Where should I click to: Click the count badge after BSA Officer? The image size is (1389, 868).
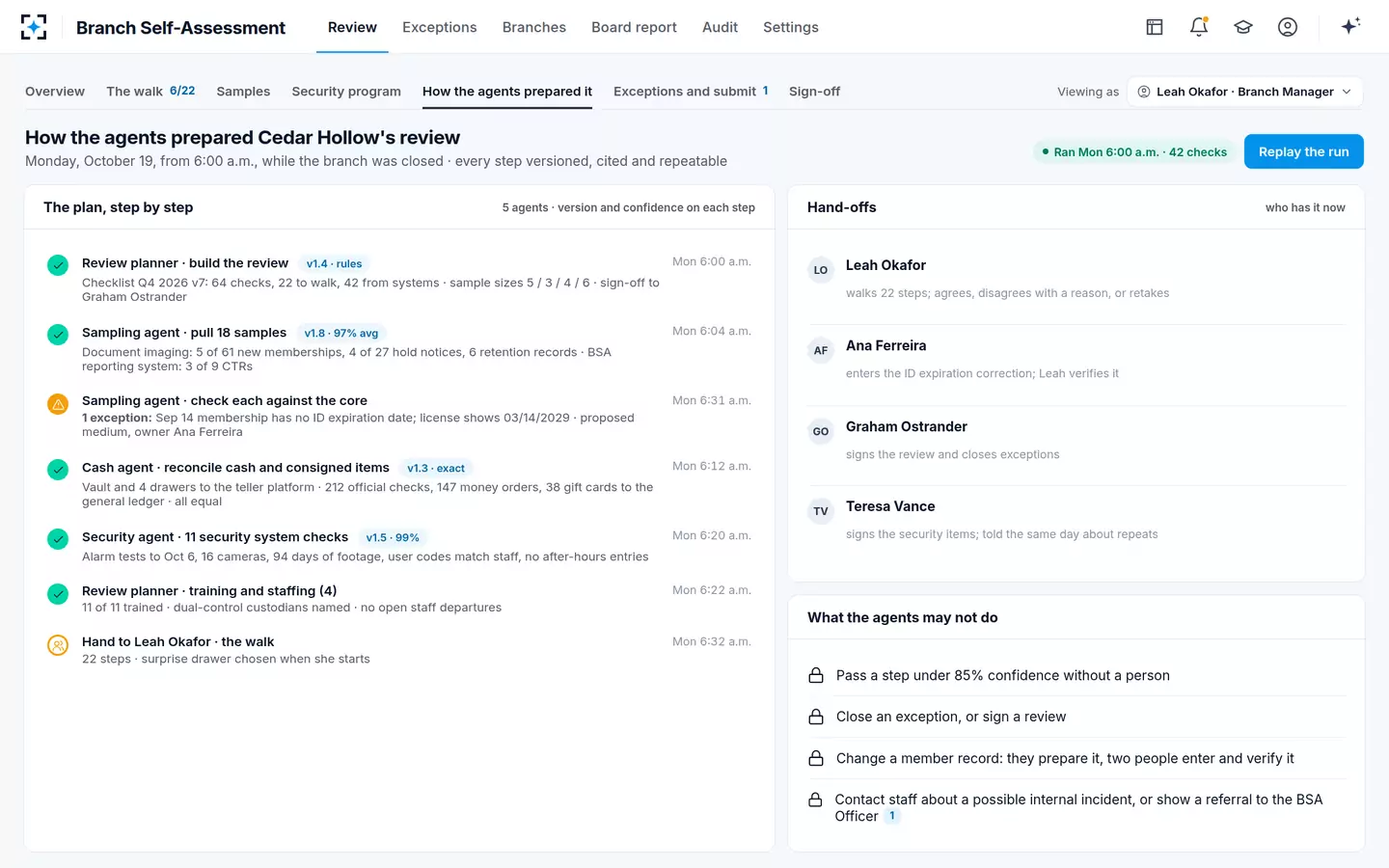892,816
